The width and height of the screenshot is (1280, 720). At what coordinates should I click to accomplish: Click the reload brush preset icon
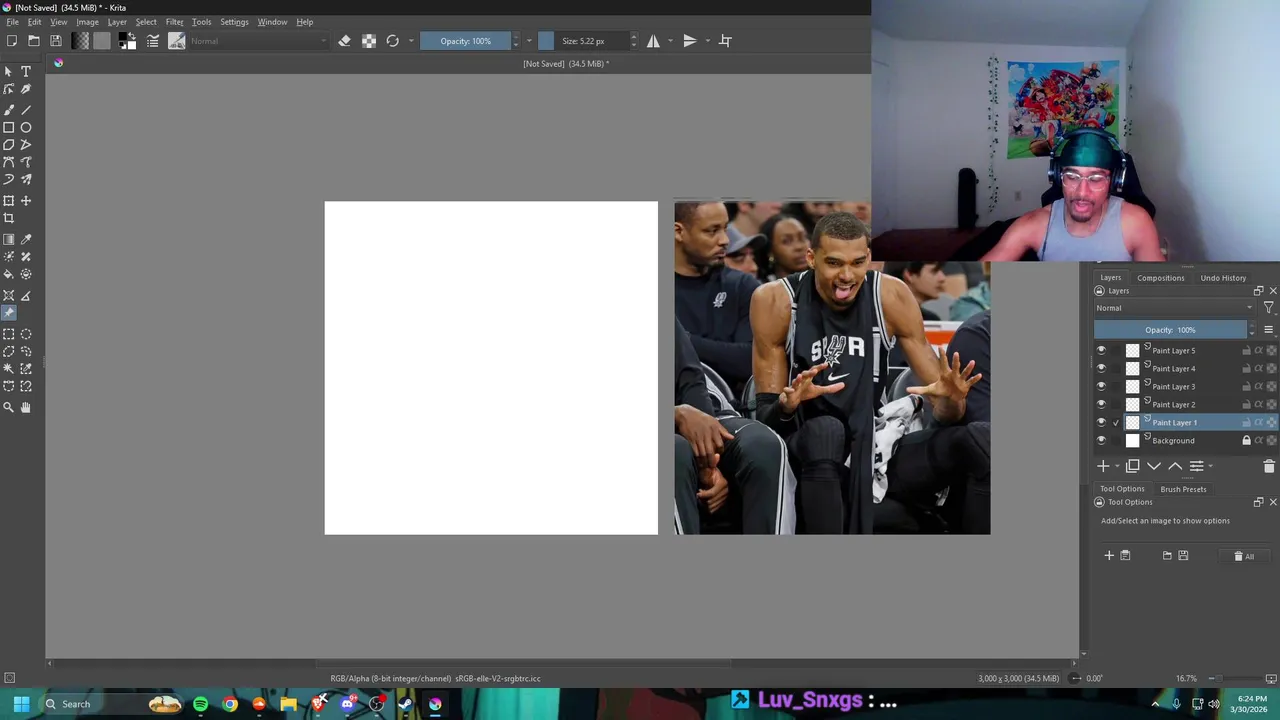[x=393, y=41]
